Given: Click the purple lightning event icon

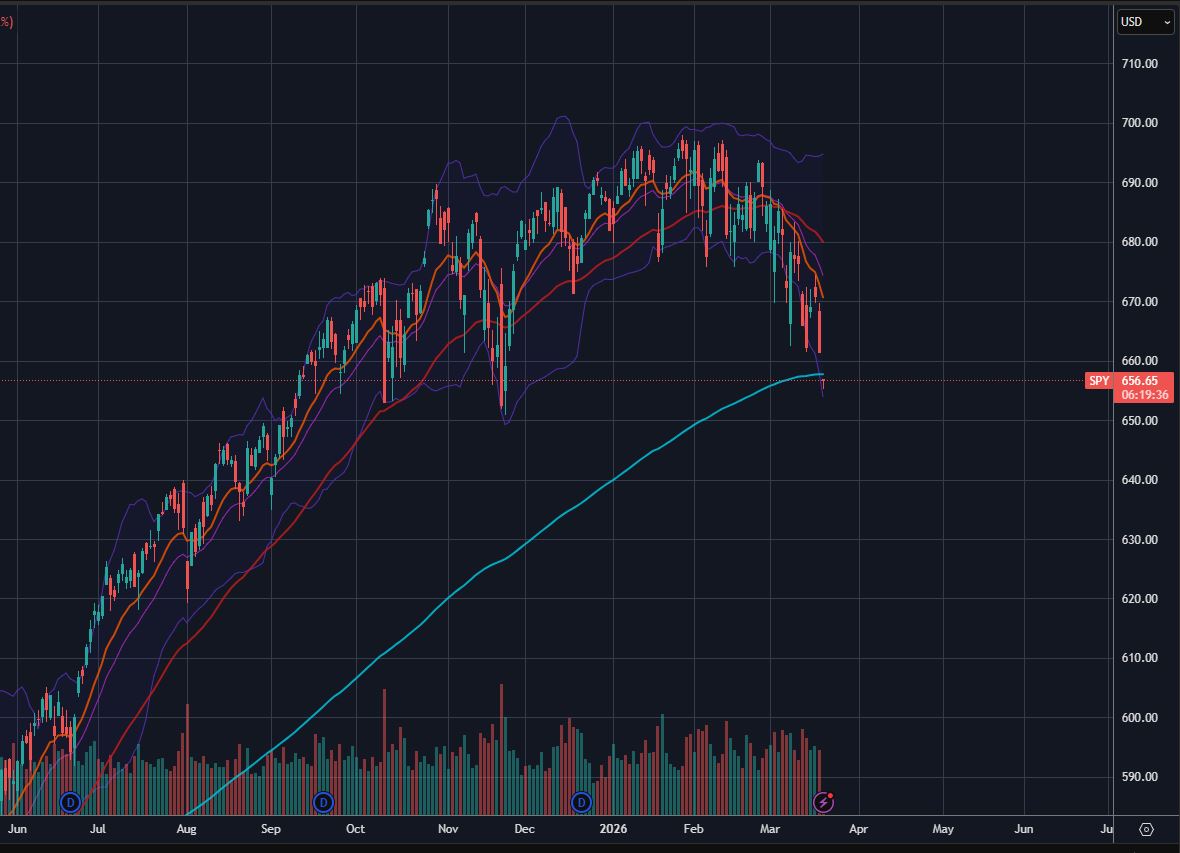Looking at the screenshot, I should click(823, 802).
